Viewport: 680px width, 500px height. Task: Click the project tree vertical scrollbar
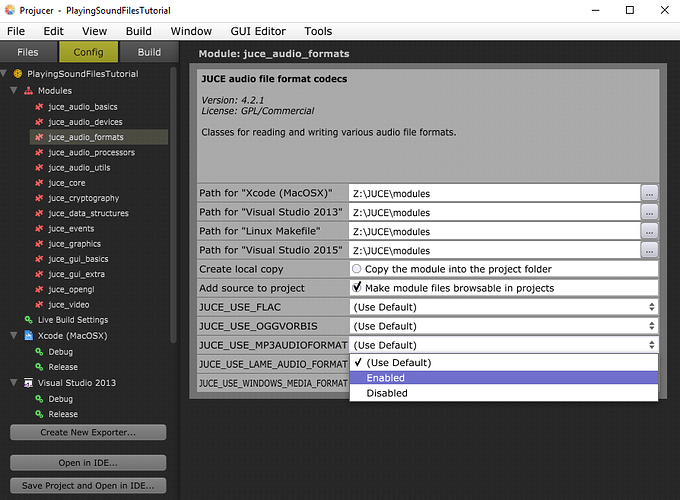coord(173,205)
